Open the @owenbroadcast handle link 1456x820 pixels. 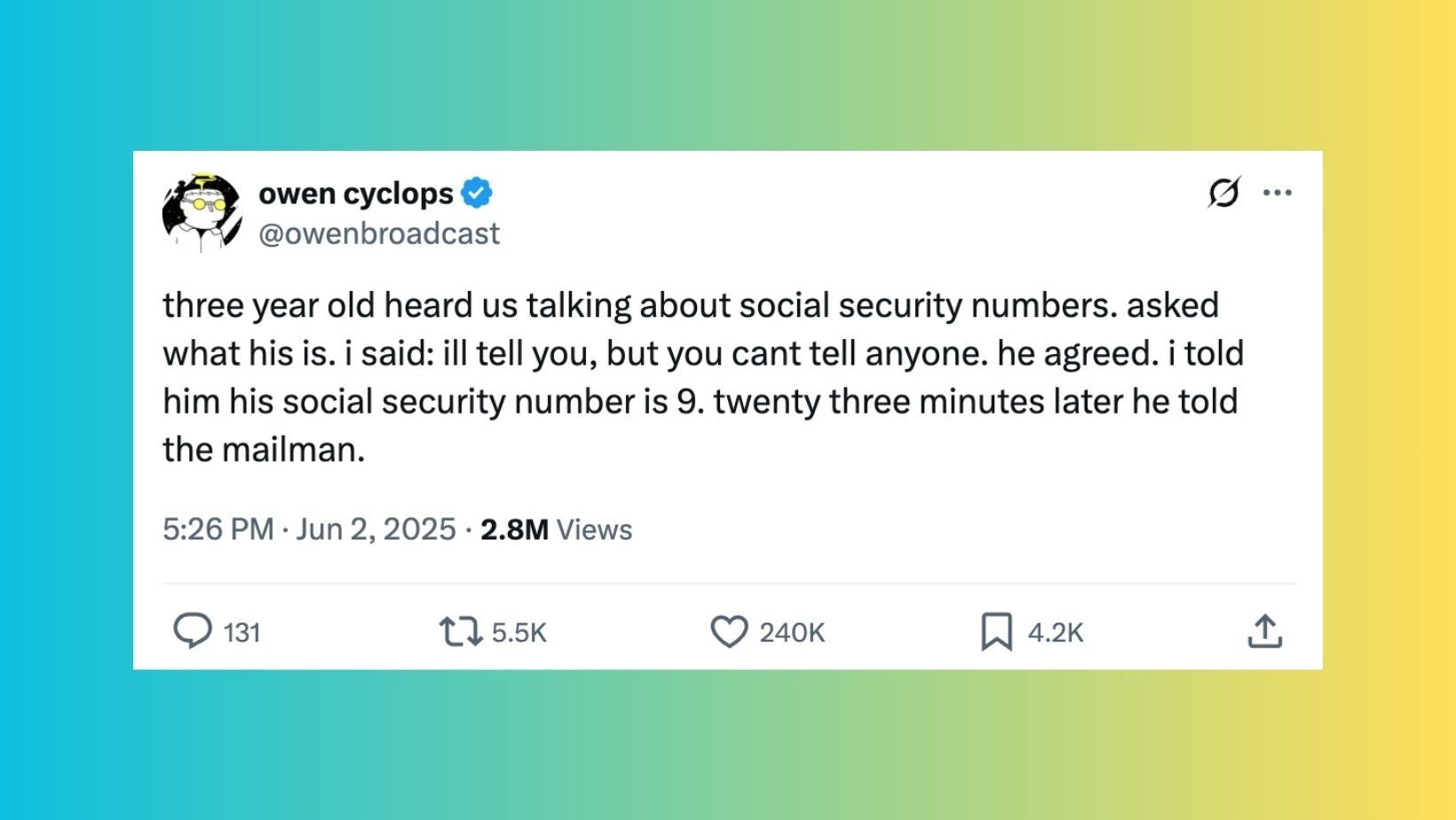(379, 233)
